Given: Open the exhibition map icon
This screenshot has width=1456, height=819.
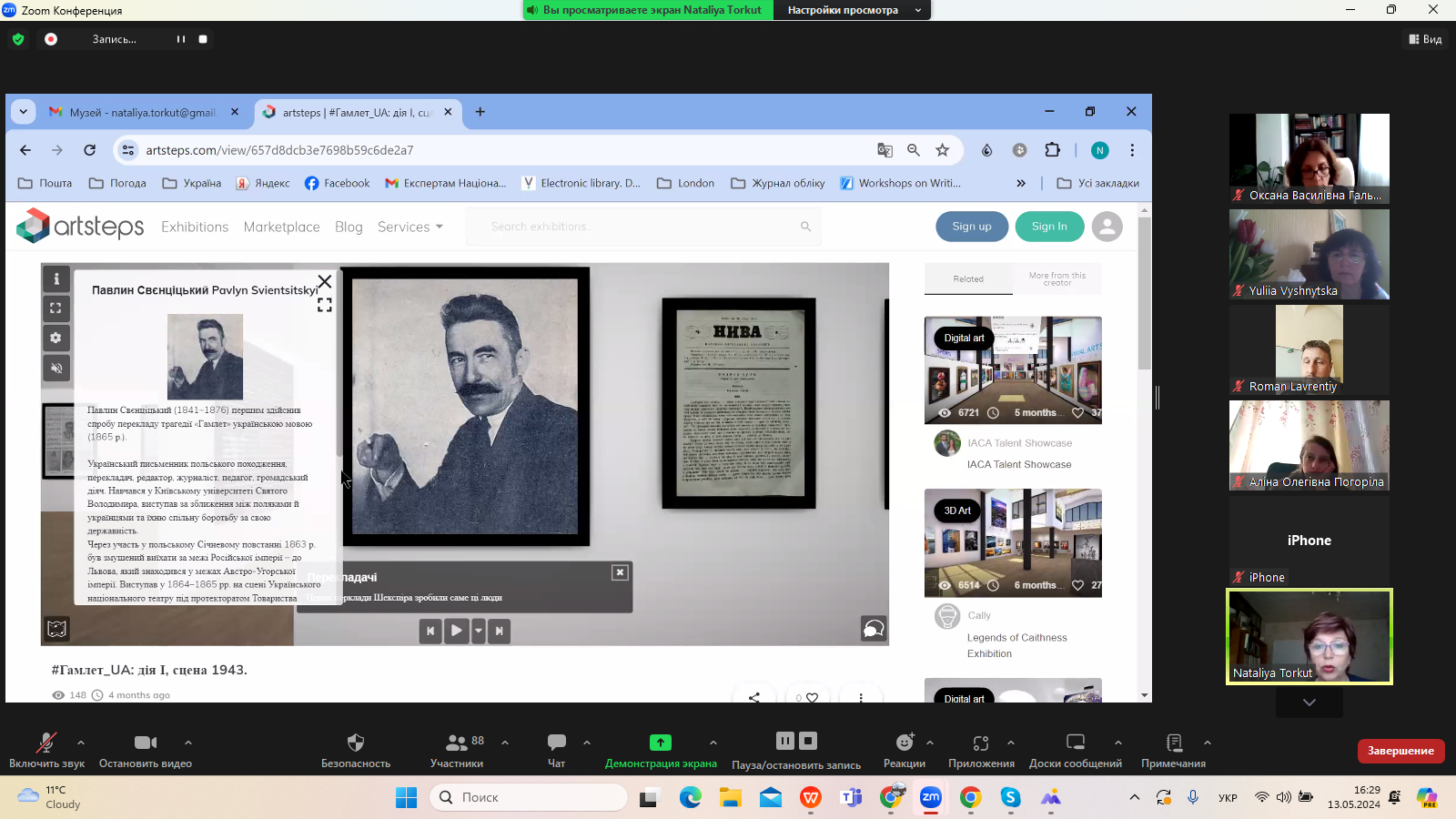Looking at the screenshot, I should (x=56, y=628).
